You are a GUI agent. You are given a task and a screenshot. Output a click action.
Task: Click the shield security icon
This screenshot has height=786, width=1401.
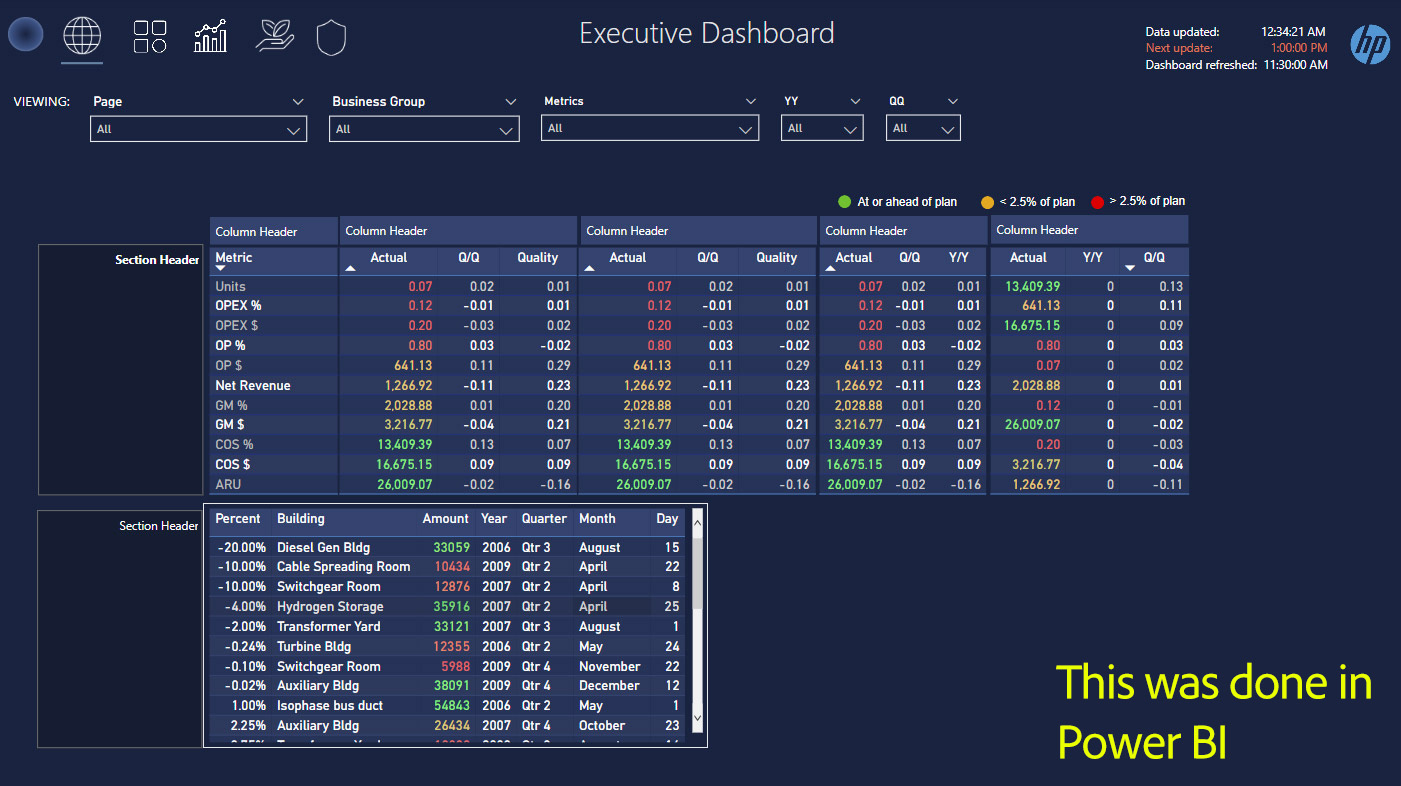click(331, 38)
